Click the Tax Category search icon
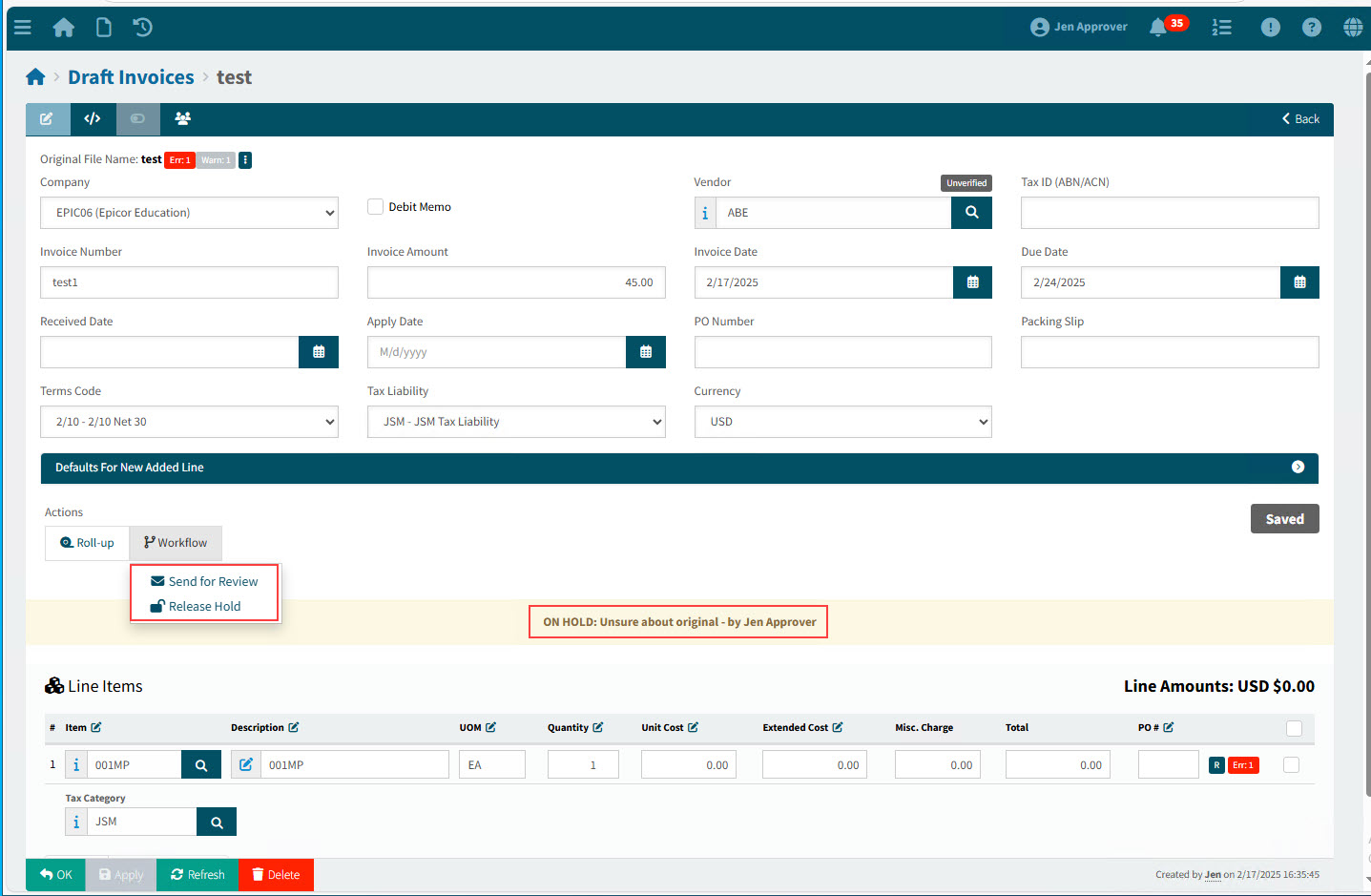 tap(217, 823)
